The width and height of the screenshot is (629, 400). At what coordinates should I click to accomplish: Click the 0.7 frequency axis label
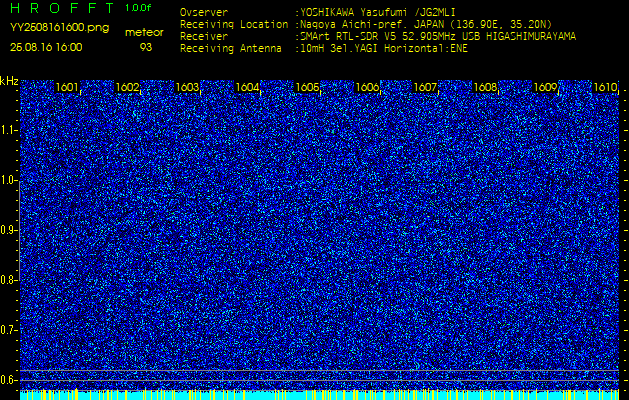coord(7,330)
